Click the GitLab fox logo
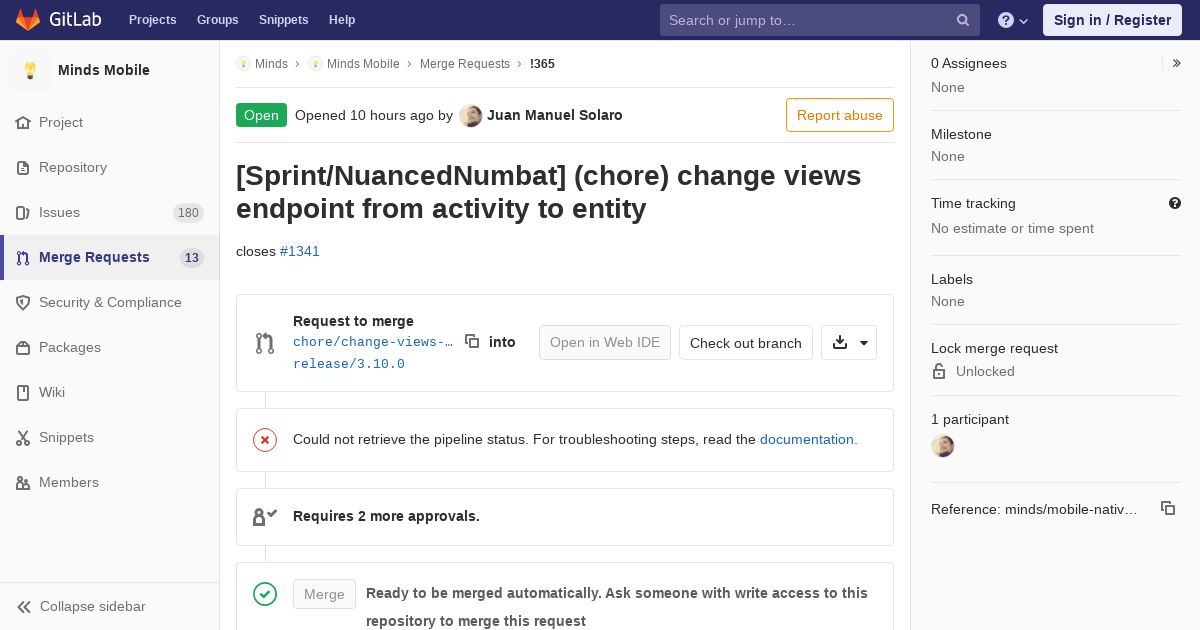Viewport: 1200px width, 630px height. (28, 20)
